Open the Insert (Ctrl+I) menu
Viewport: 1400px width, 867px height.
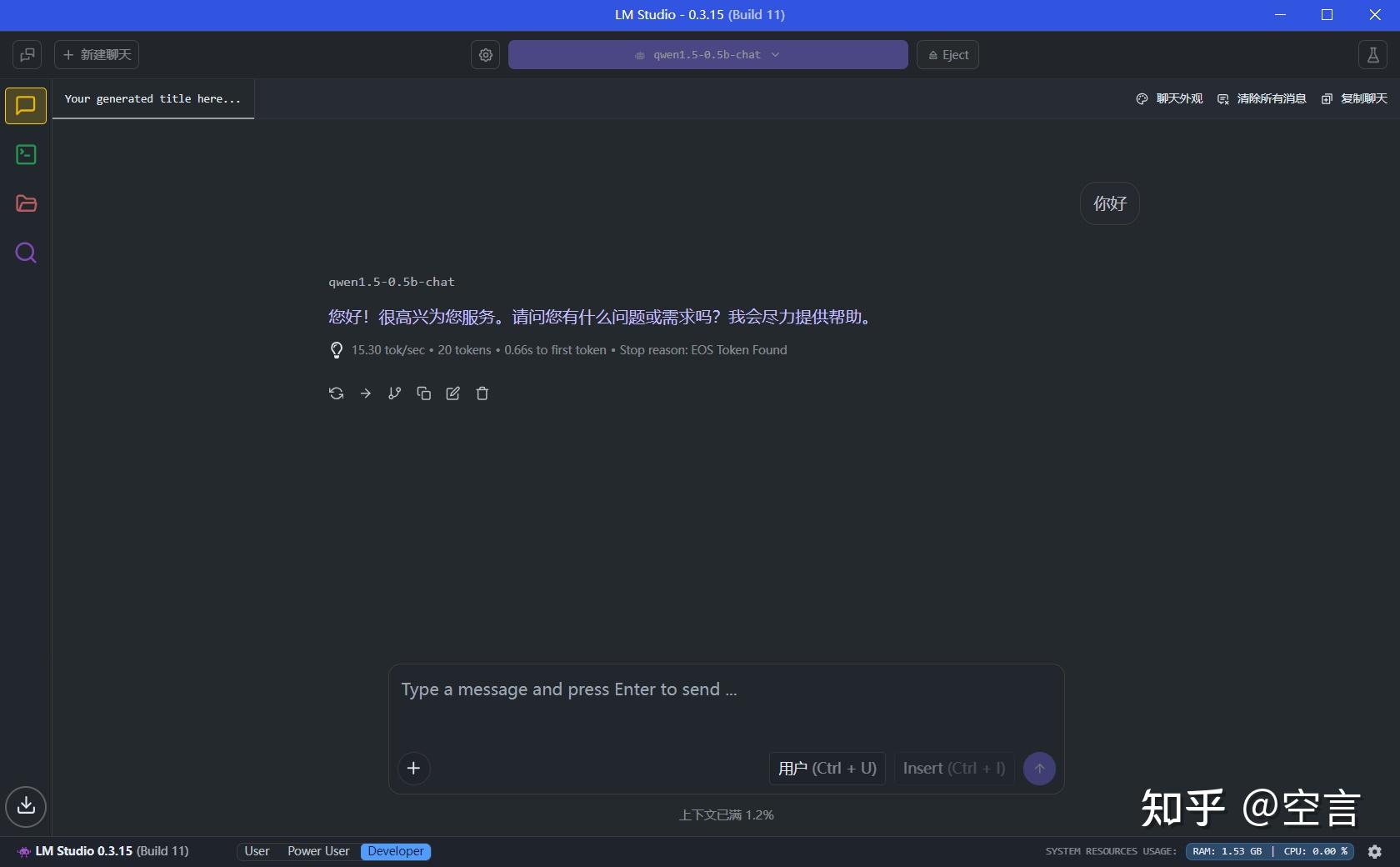tap(952, 768)
